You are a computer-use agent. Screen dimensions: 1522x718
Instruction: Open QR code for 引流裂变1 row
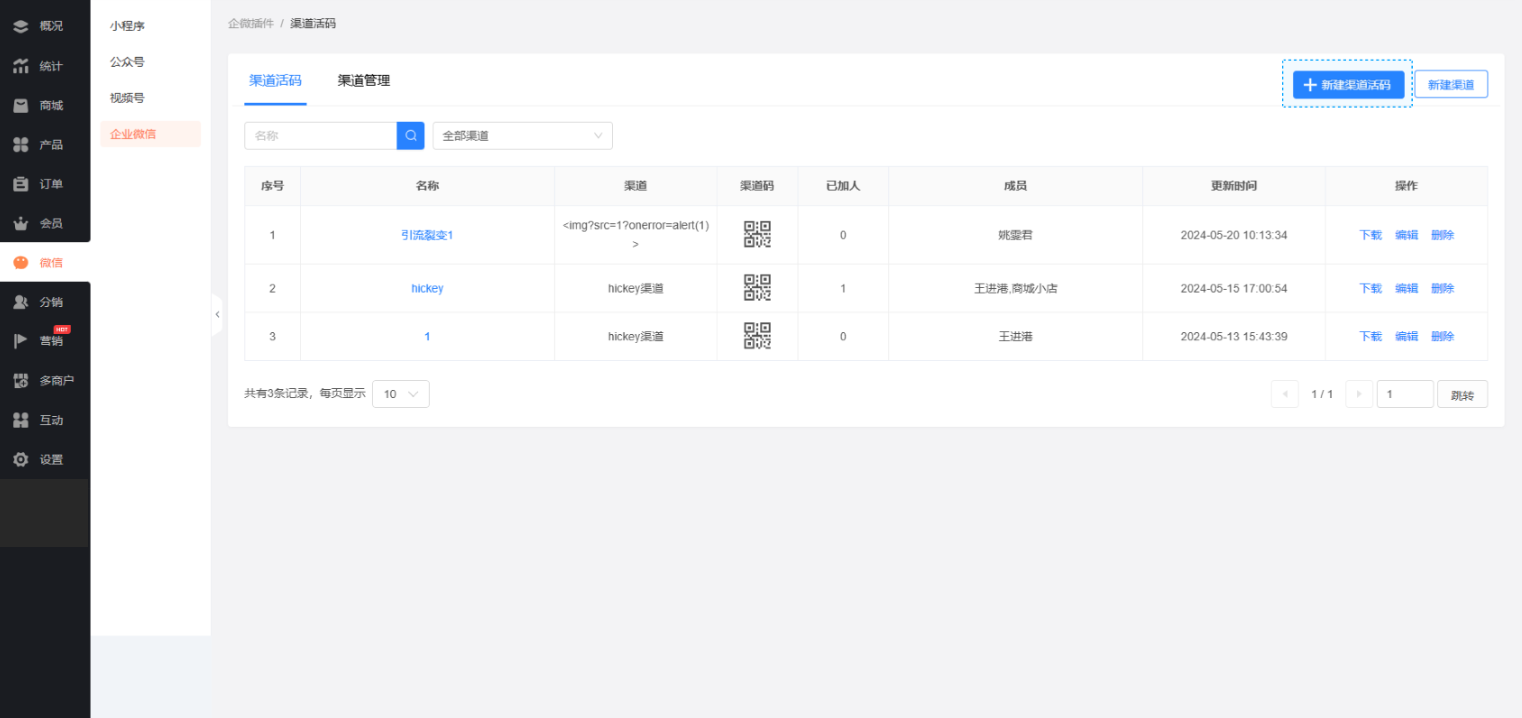click(x=757, y=235)
